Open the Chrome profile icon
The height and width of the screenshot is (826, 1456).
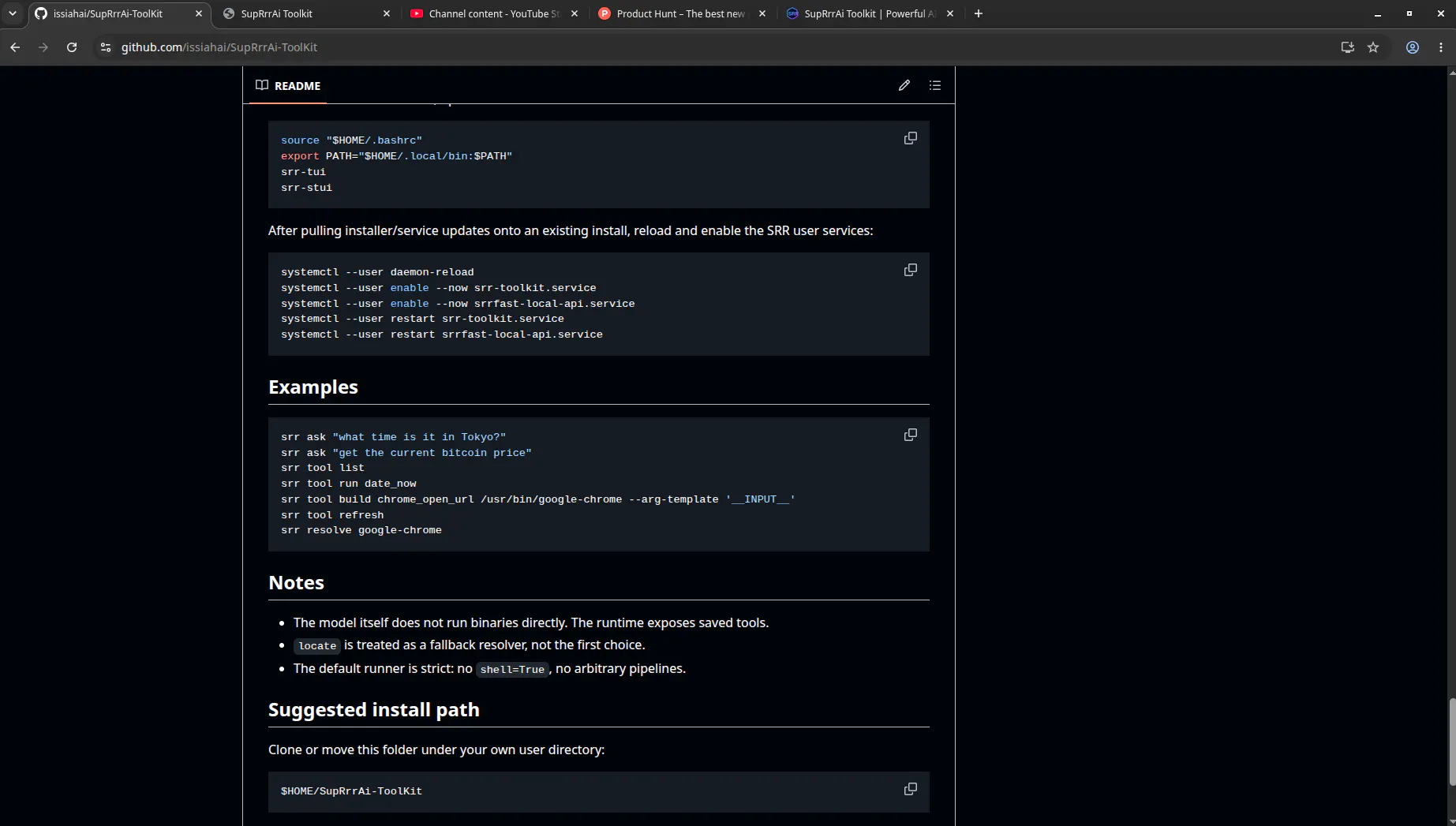[x=1413, y=47]
